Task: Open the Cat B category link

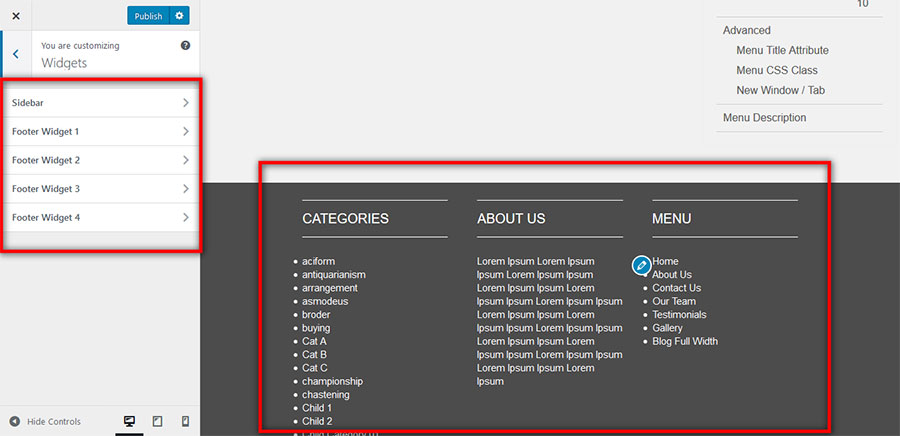Action: 315,355
